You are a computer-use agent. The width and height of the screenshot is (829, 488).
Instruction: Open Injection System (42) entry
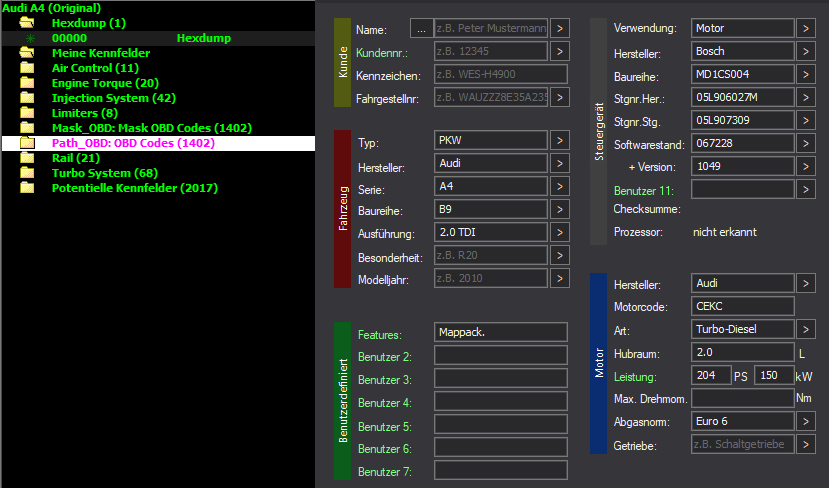[x=114, y=98]
